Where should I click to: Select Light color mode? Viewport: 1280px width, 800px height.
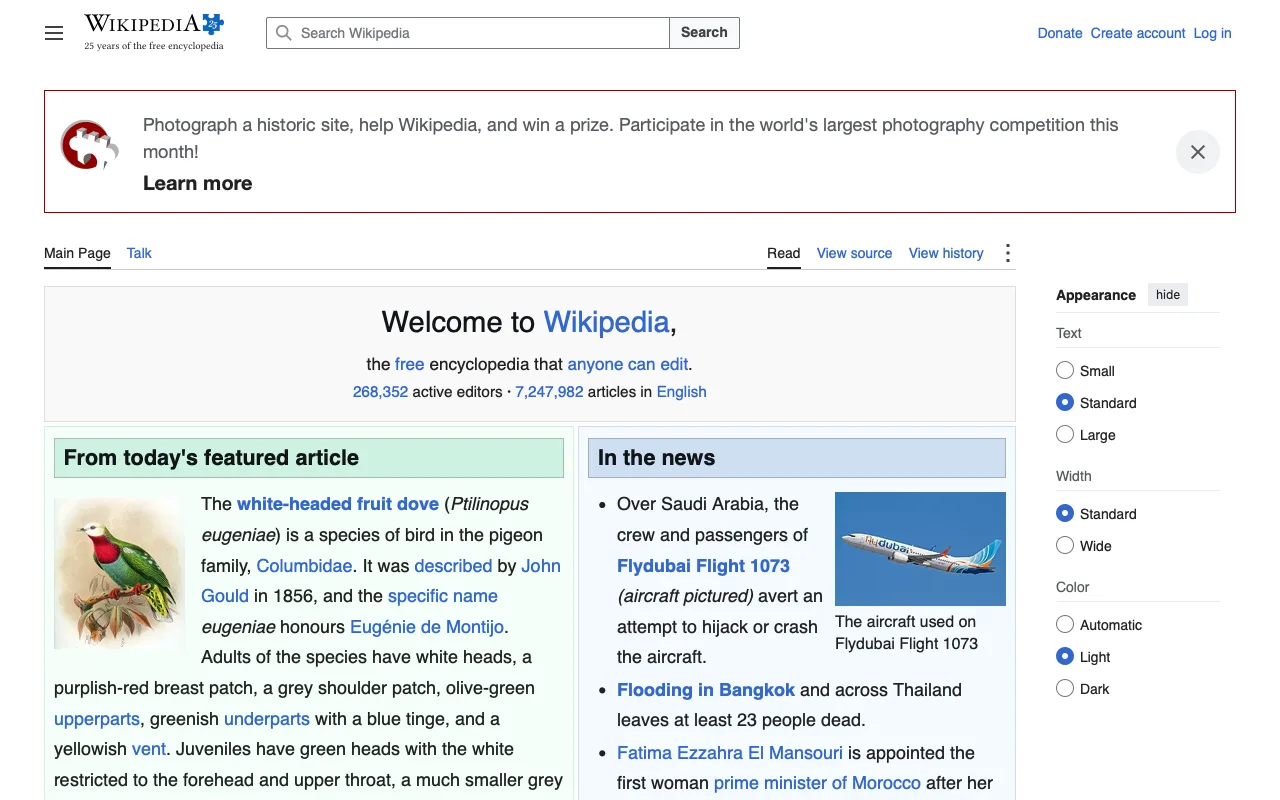1065,657
